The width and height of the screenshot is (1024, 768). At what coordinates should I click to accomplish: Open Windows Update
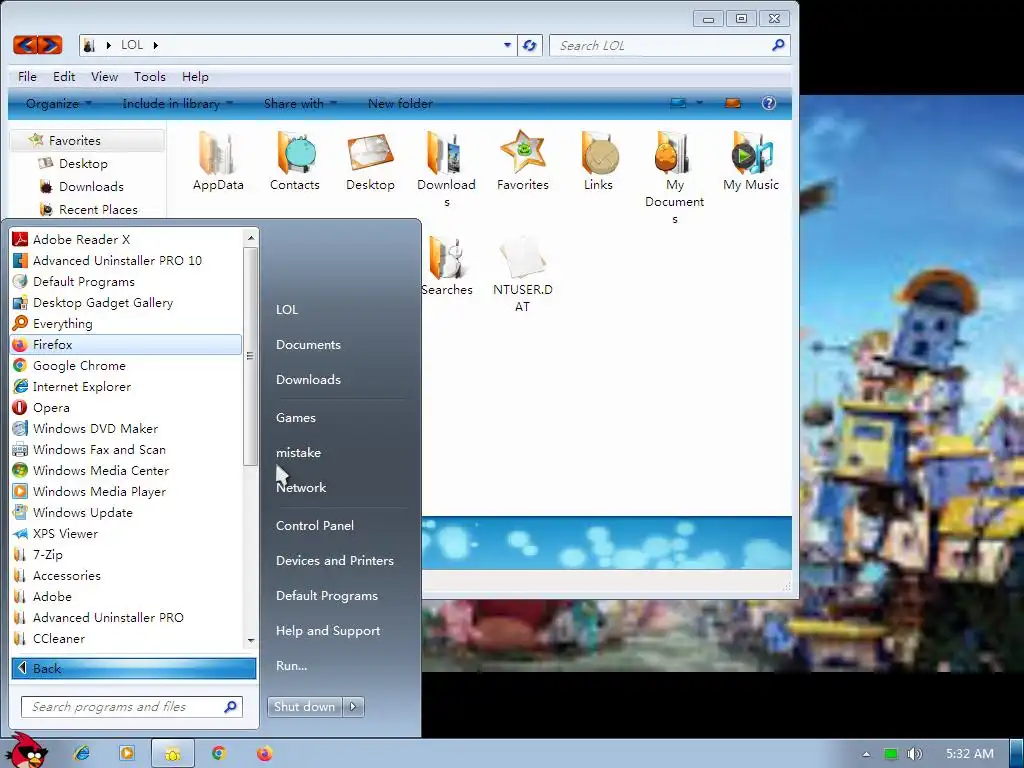click(126, 513)
